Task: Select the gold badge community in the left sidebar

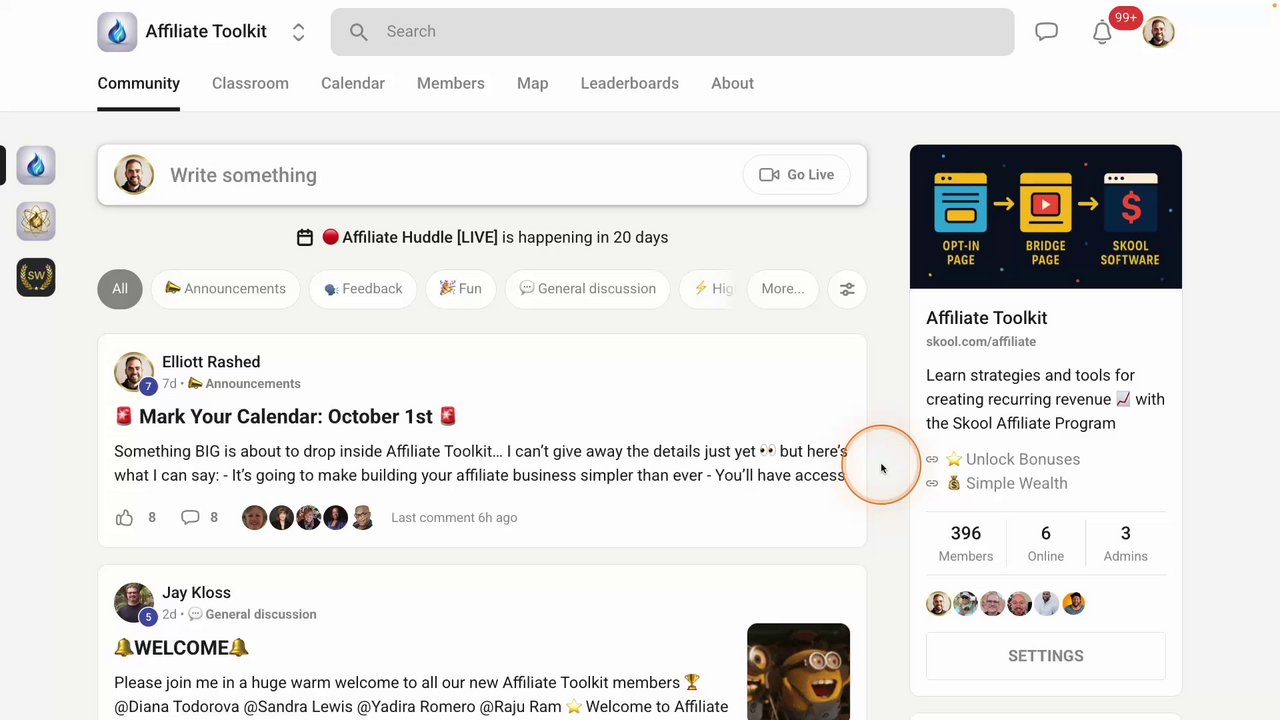Action: point(36,221)
